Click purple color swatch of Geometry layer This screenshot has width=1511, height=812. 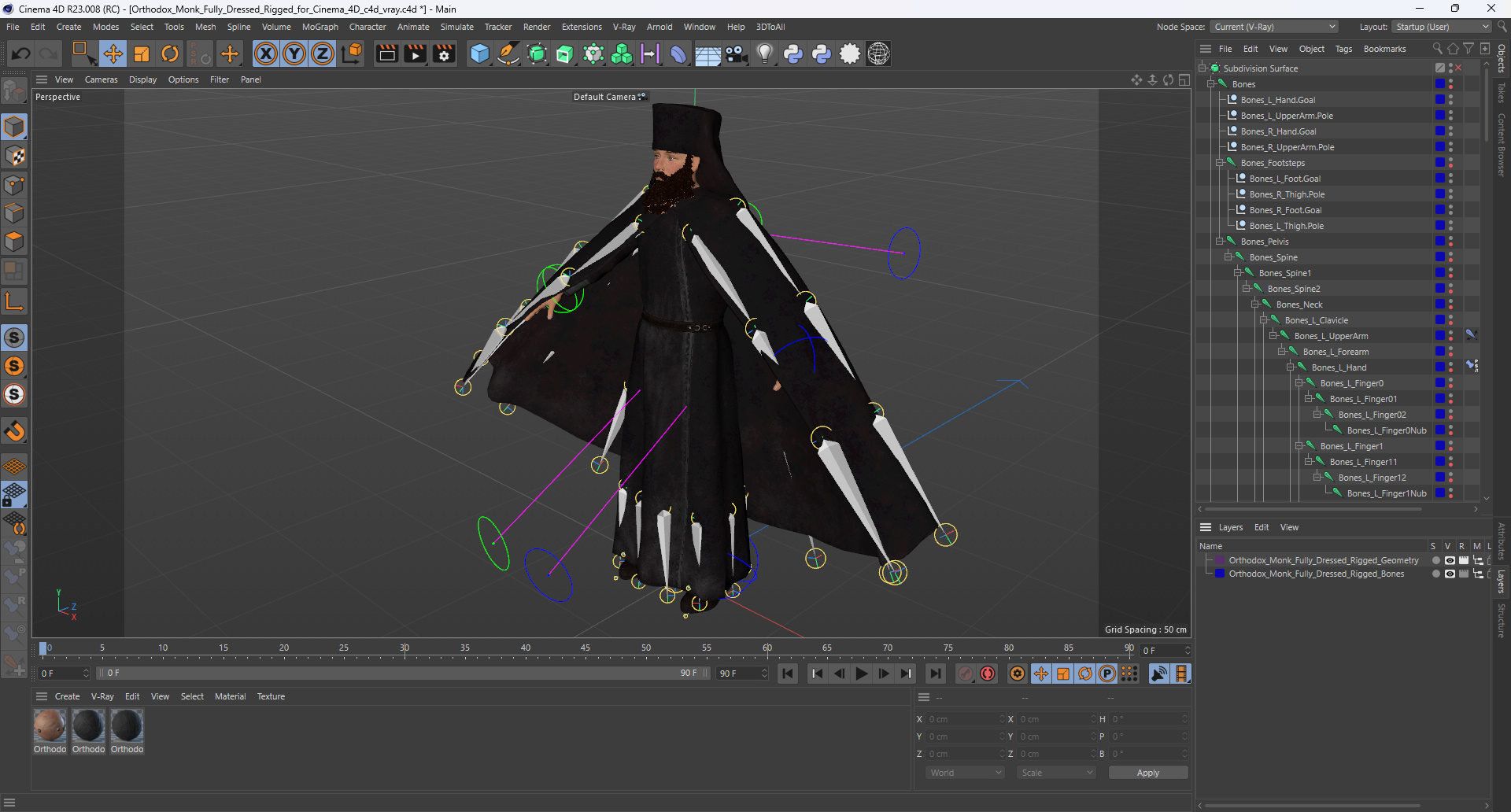pos(1220,561)
